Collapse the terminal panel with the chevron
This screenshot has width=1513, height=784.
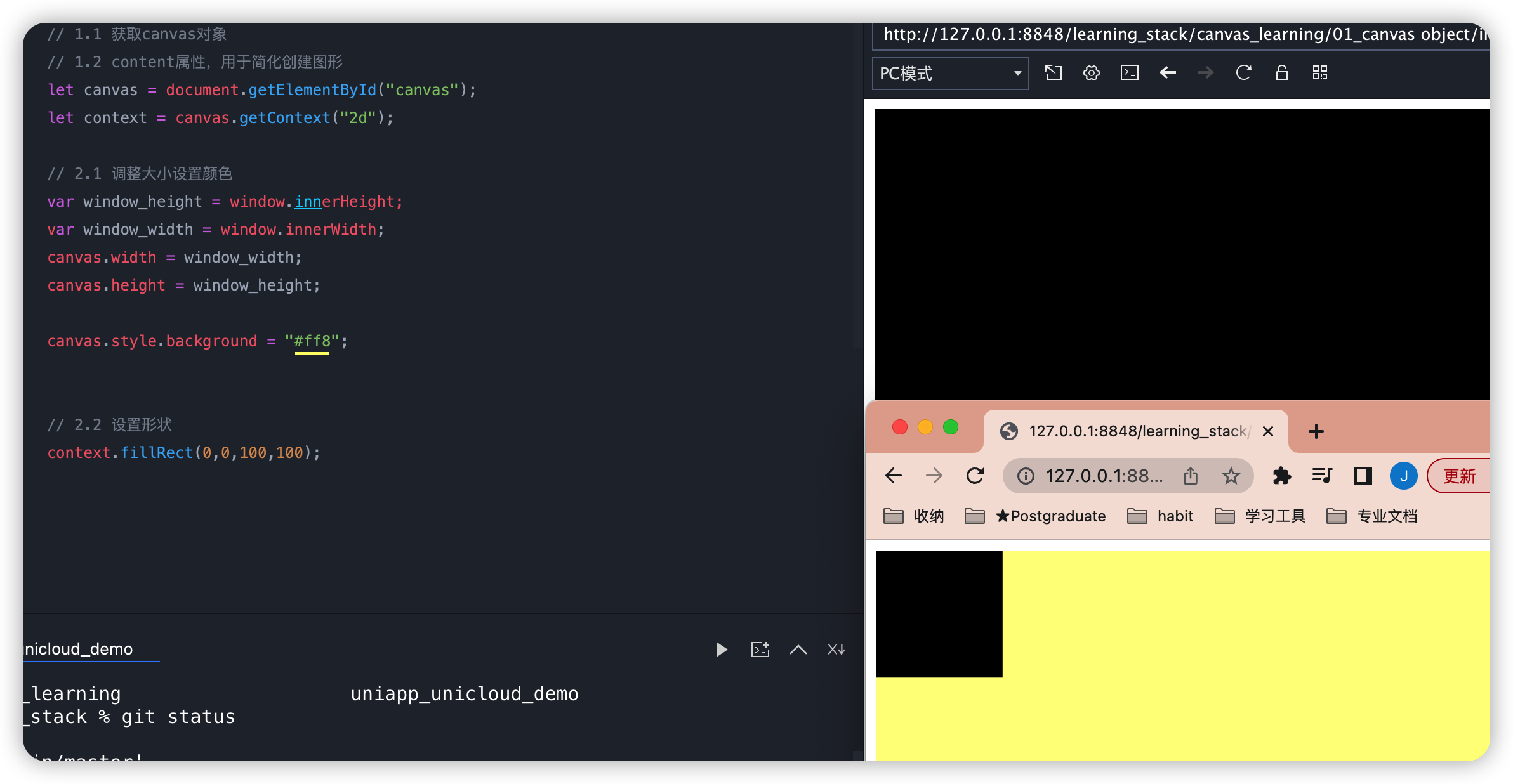pyautogui.click(x=798, y=650)
